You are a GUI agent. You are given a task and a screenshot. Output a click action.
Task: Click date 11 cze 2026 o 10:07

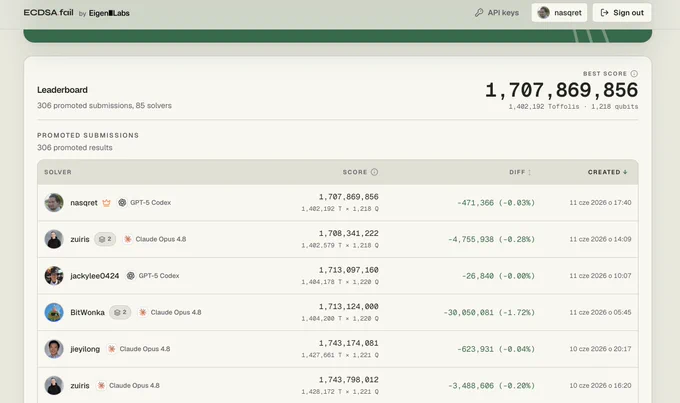[x=600, y=275]
